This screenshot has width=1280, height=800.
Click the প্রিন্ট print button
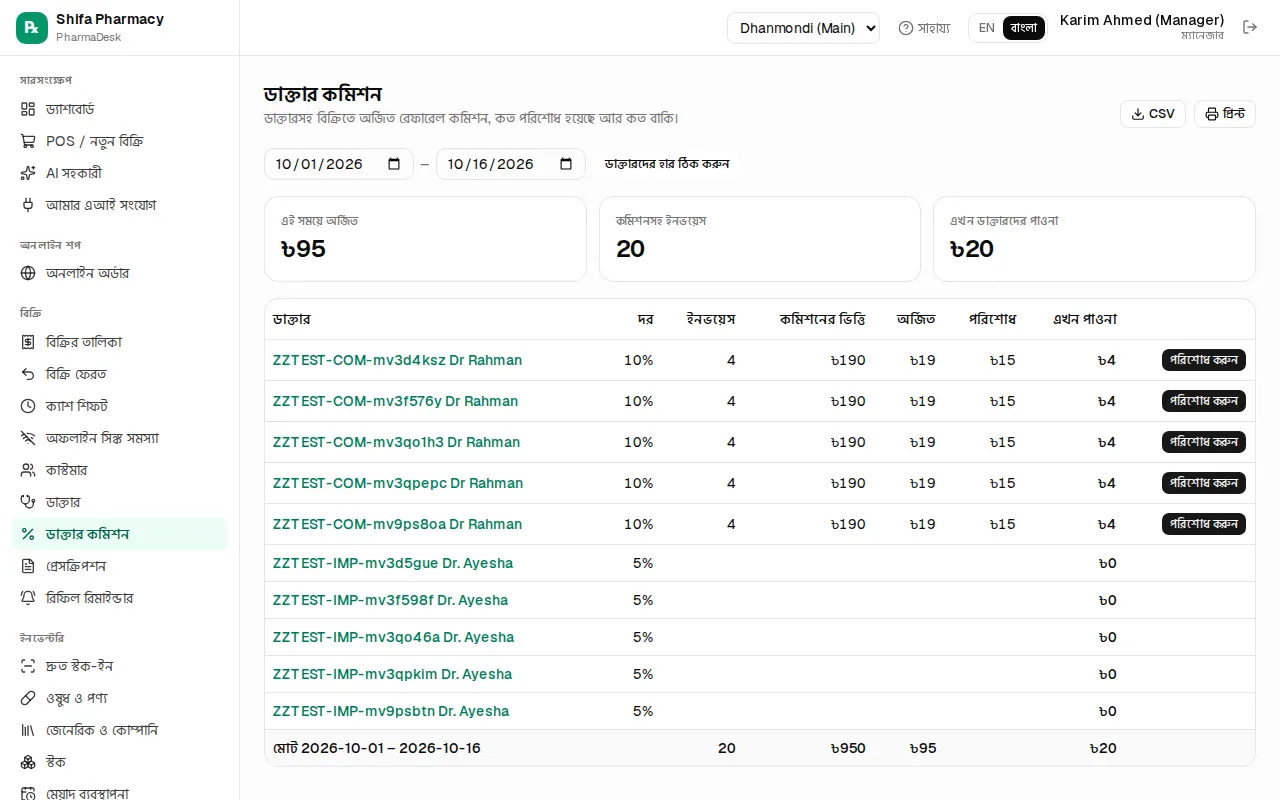pyautogui.click(x=1225, y=114)
